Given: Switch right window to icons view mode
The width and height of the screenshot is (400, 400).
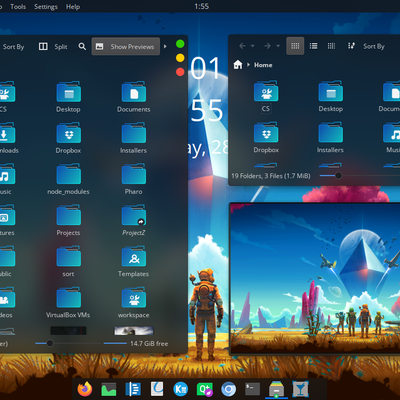Looking at the screenshot, I should (x=295, y=46).
